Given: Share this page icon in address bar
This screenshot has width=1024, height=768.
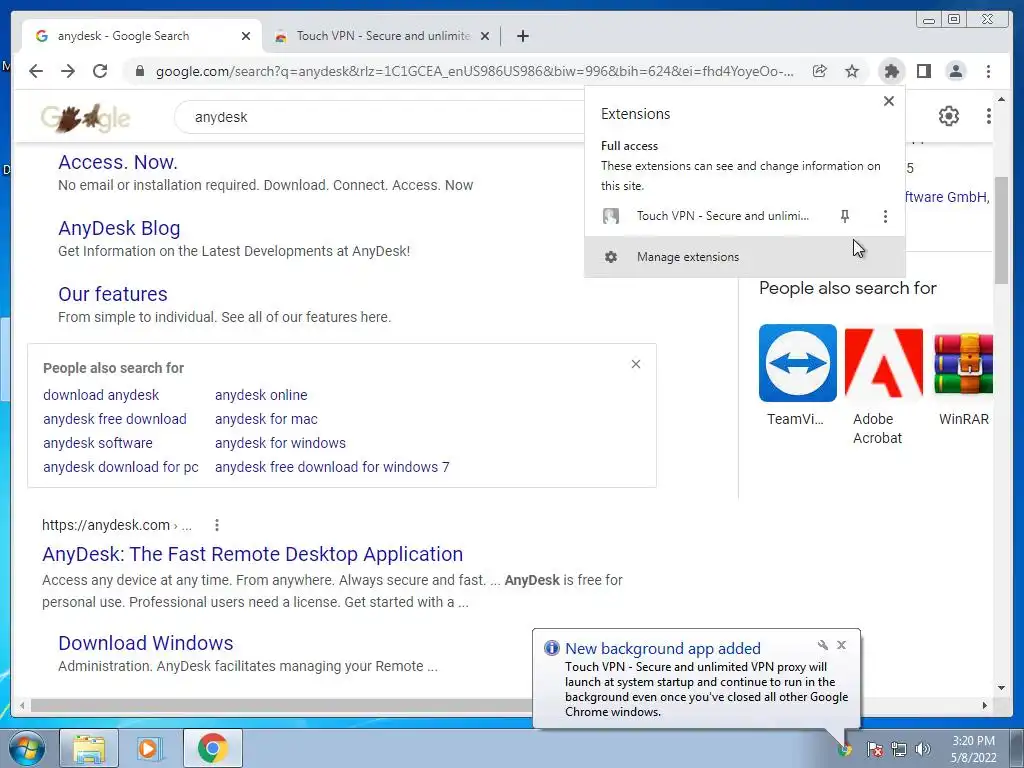Looking at the screenshot, I should [820, 71].
